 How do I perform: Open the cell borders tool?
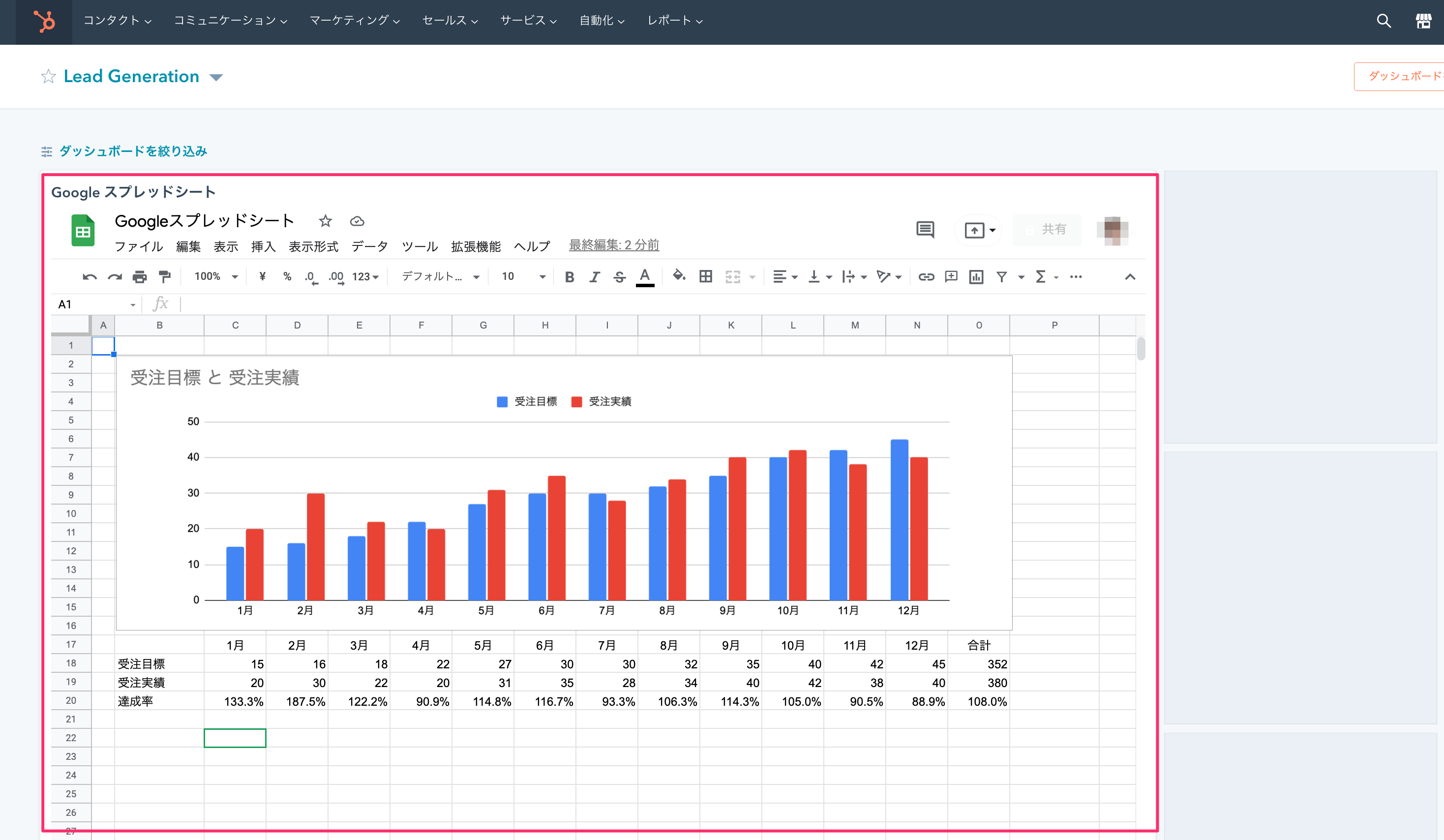pos(706,277)
